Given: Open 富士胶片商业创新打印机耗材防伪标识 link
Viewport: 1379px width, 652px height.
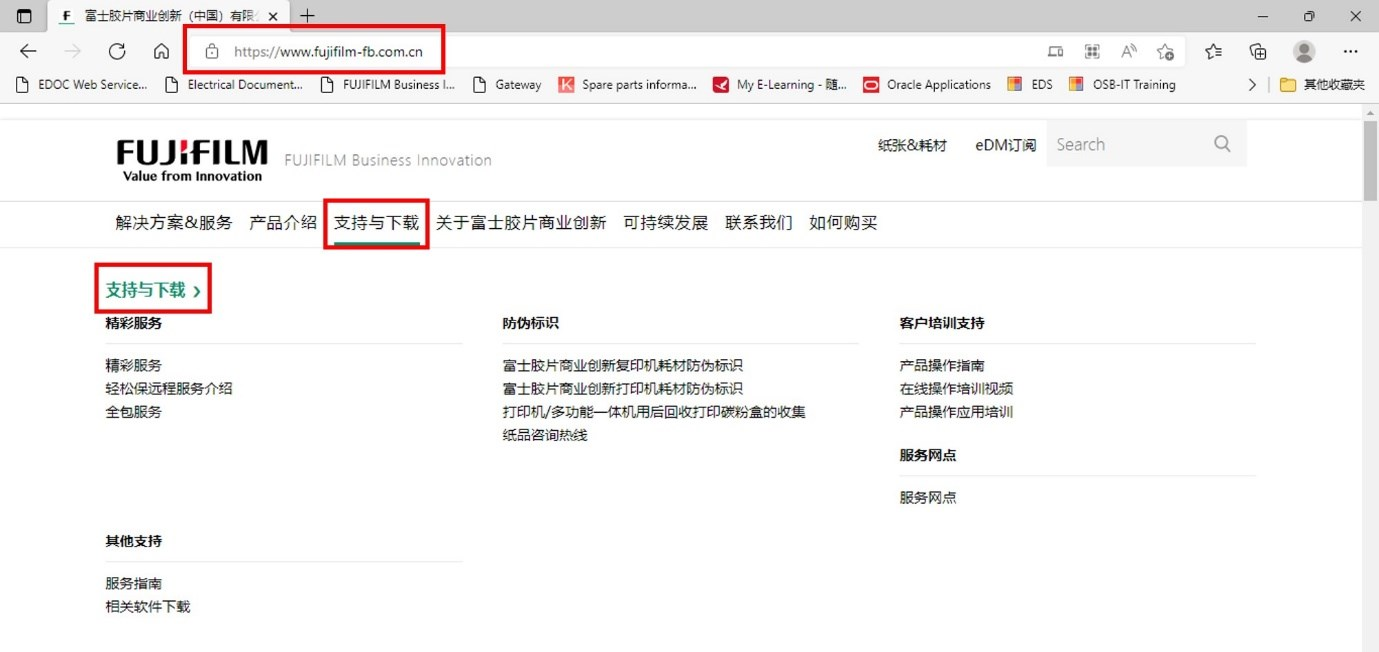Looking at the screenshot, I should (x=623, y=389).
